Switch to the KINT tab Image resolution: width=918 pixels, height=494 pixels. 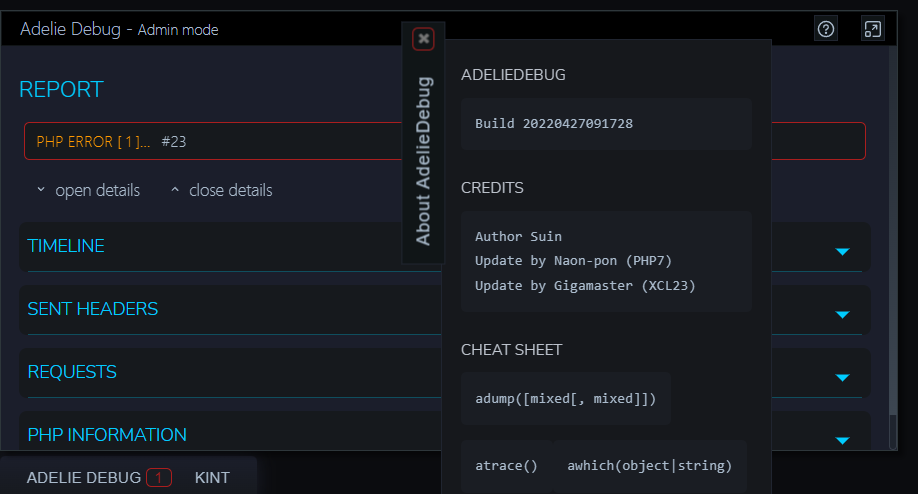click(x=212, y=478)
